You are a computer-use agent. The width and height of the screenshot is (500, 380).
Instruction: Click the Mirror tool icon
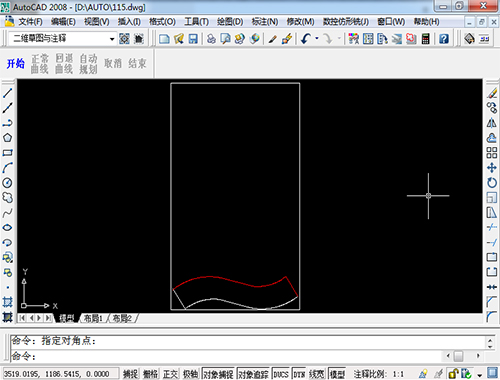click(492, 123)
